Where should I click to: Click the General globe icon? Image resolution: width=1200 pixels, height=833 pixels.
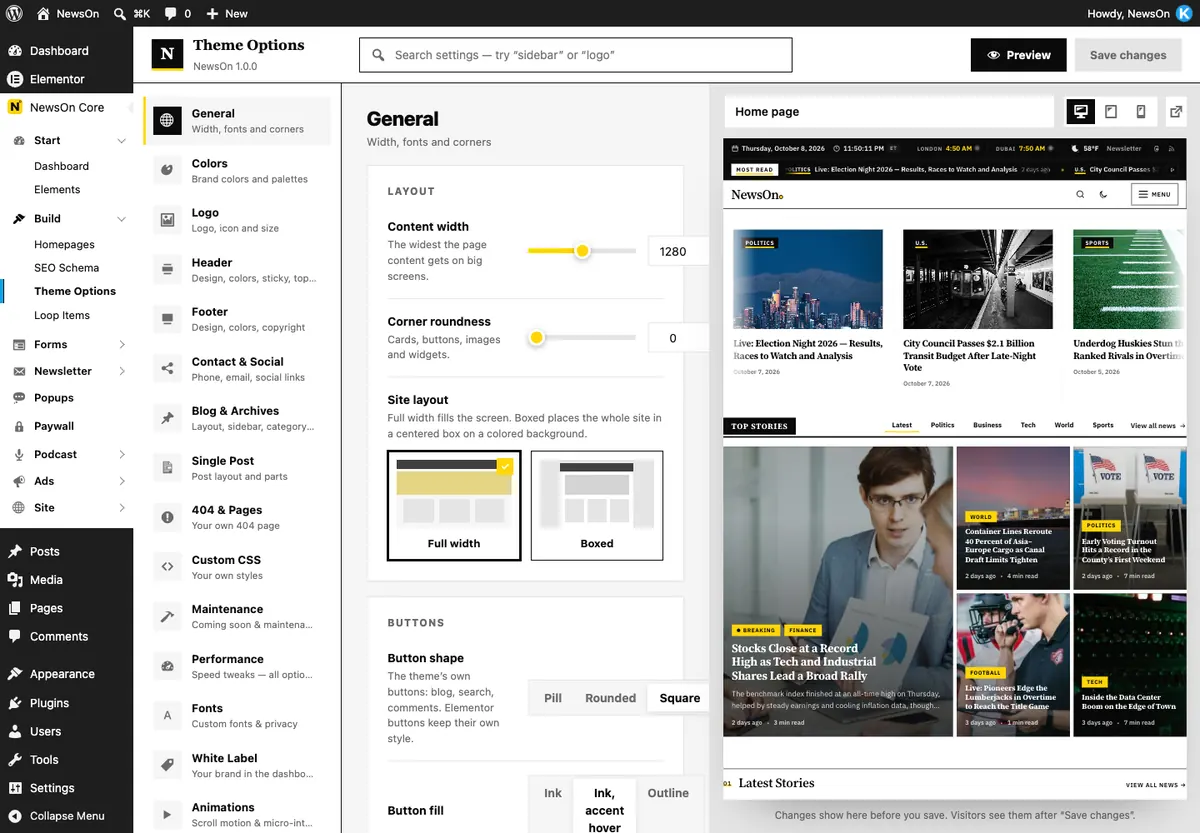167,120
